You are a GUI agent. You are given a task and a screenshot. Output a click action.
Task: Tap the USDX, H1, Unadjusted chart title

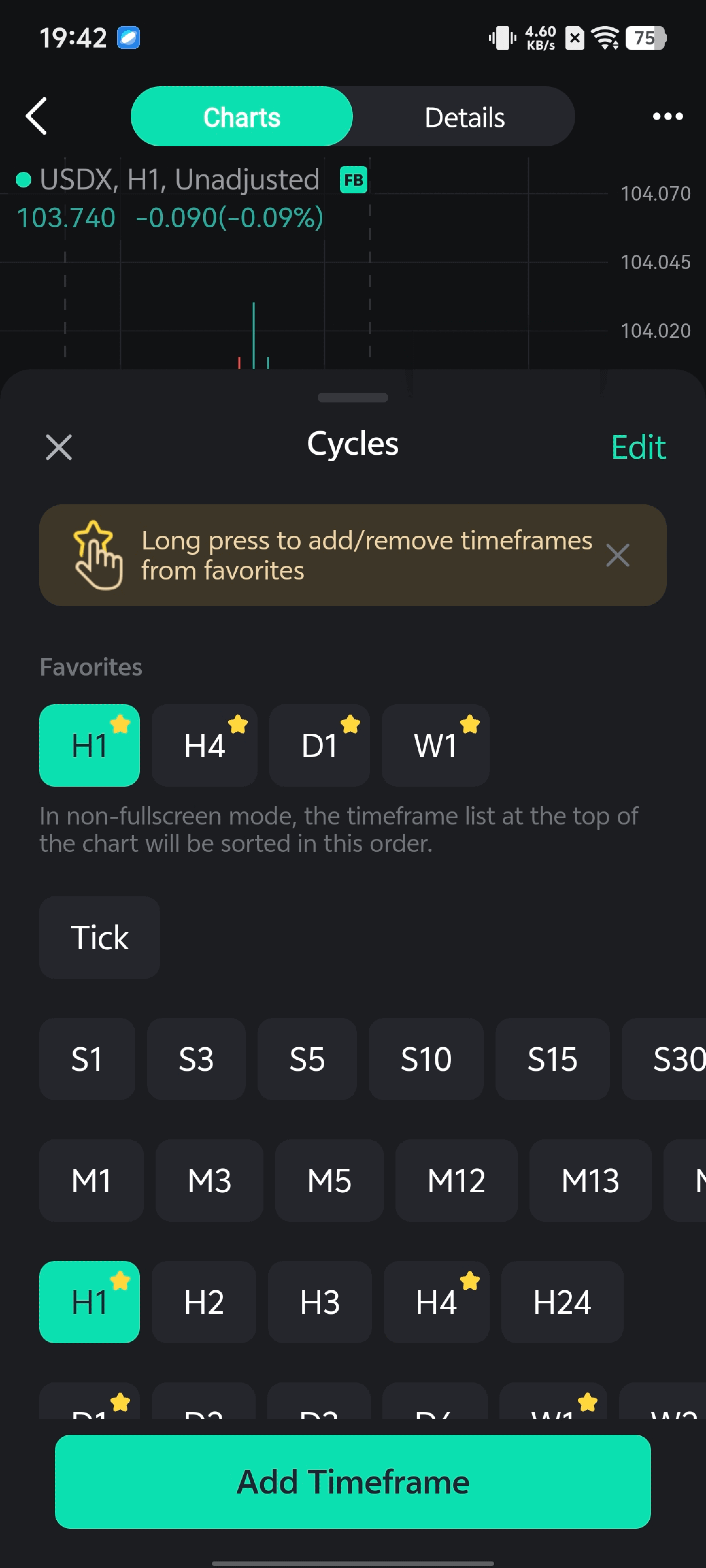click(179, 180)
